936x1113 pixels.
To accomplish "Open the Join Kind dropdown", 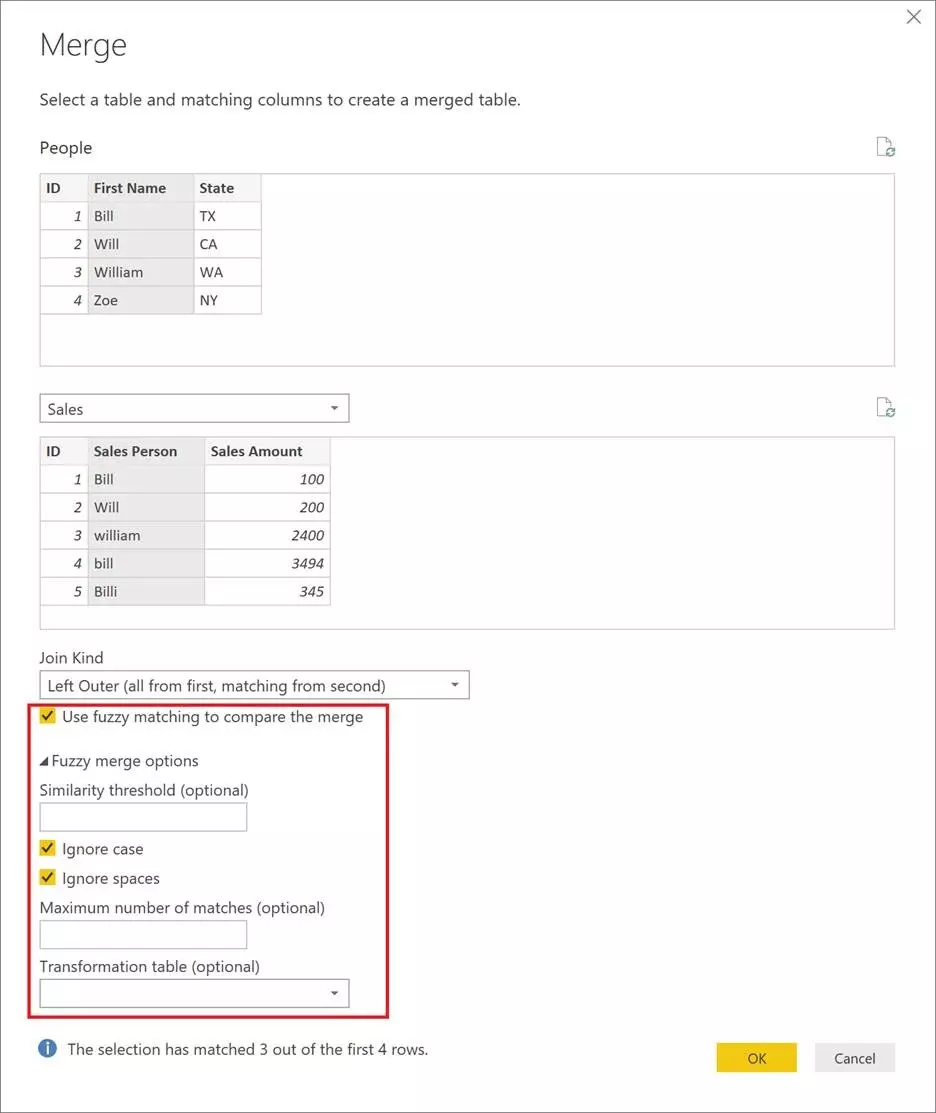I will (x=254, y=685).
